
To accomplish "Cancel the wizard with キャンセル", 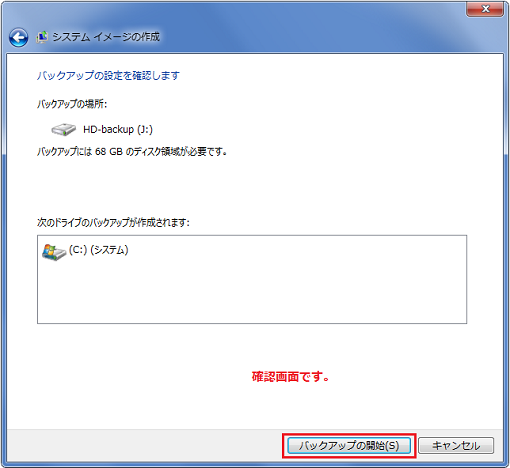I will pos(456,446).
